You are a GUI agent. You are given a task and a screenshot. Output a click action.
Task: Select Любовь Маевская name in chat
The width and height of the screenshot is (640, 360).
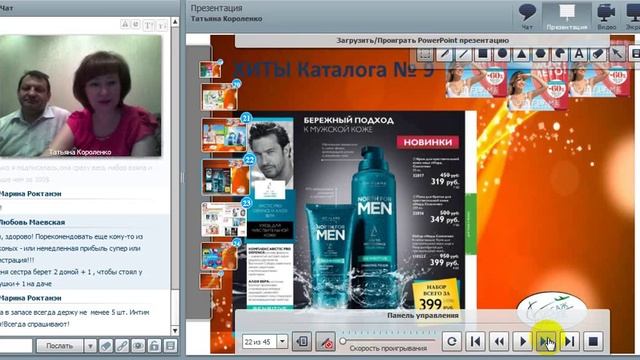[32, 222]
